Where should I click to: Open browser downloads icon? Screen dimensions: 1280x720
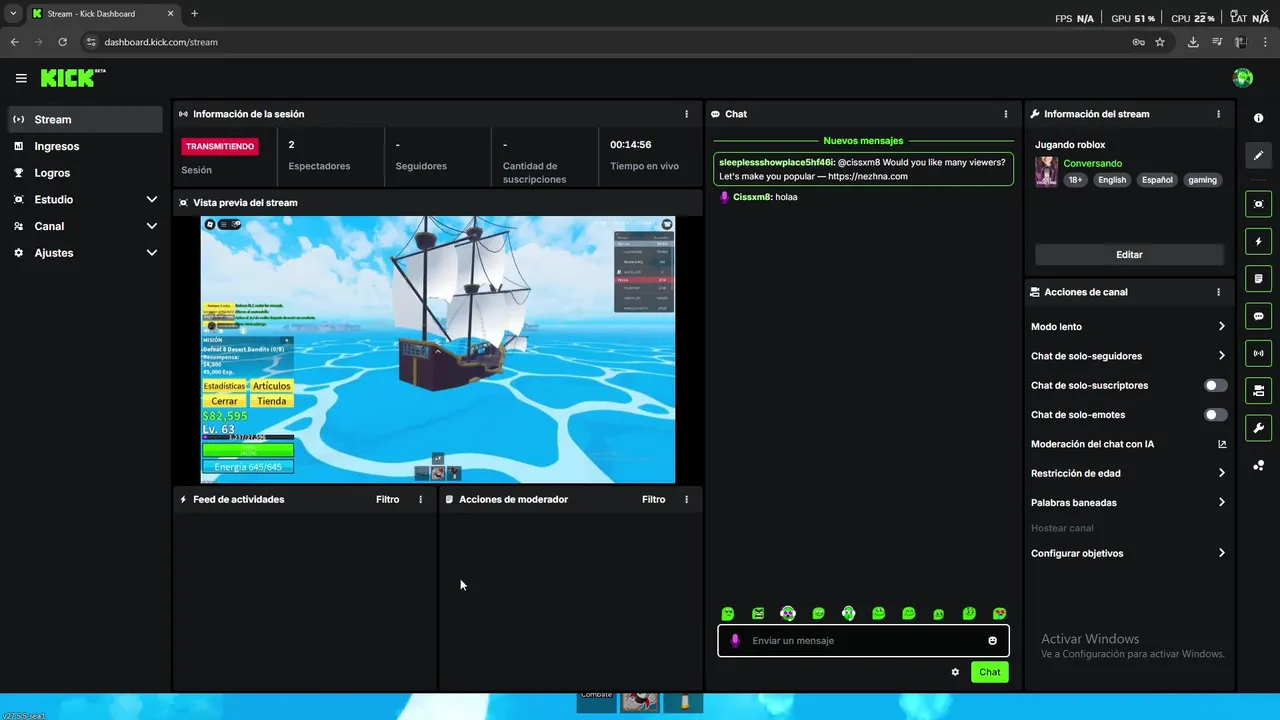pos(1193,42)
